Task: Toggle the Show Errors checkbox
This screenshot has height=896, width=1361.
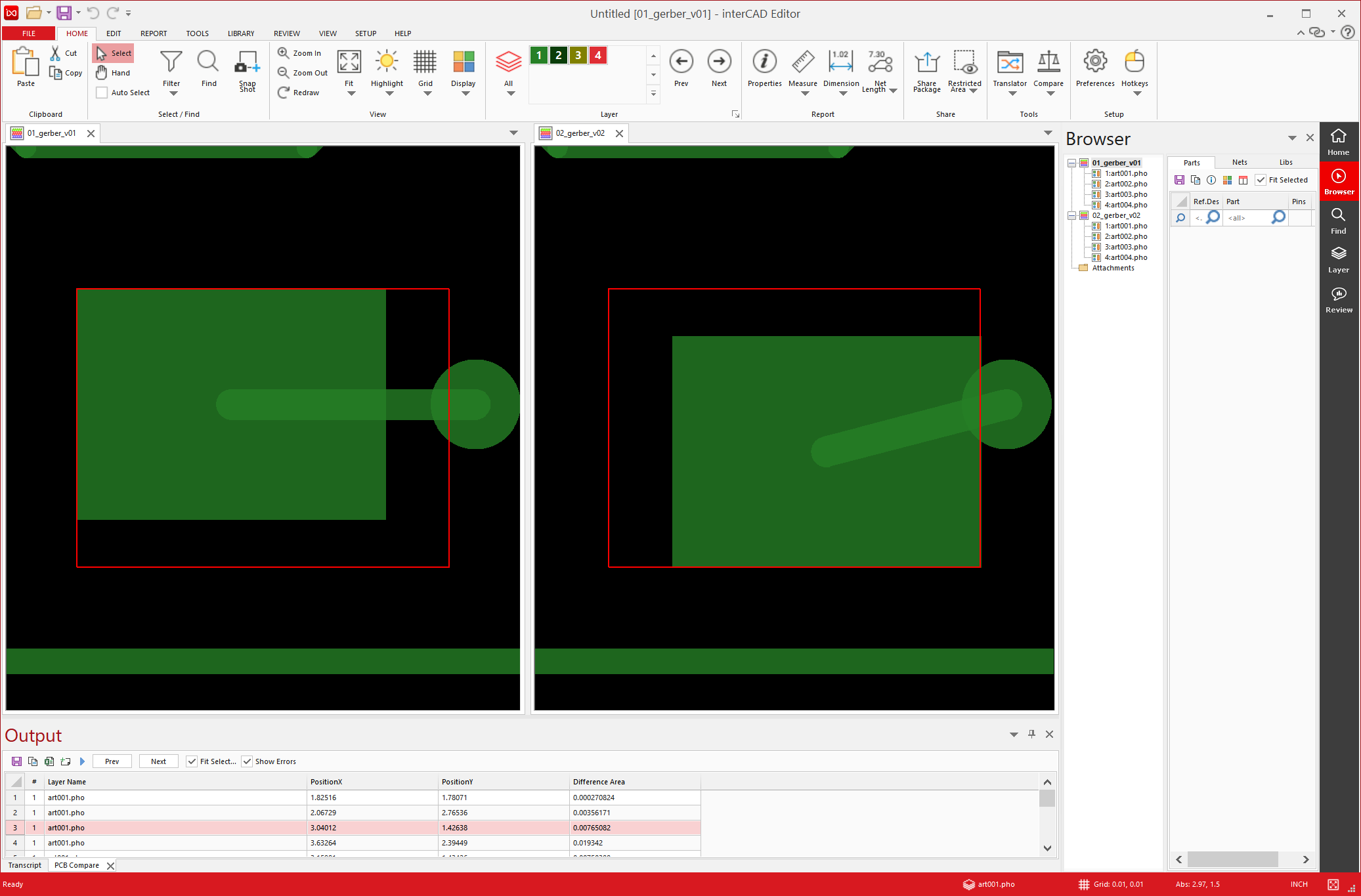Action: 247,761
